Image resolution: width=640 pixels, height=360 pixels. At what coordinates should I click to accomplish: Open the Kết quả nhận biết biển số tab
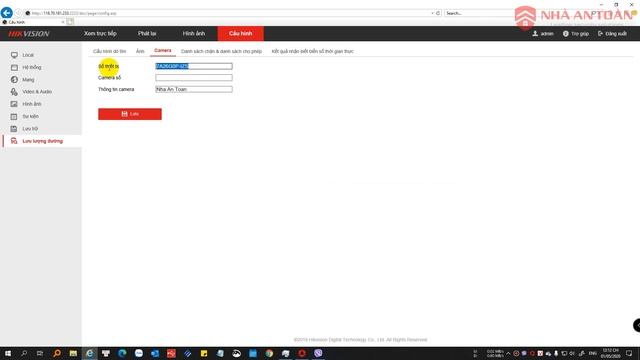313,51
